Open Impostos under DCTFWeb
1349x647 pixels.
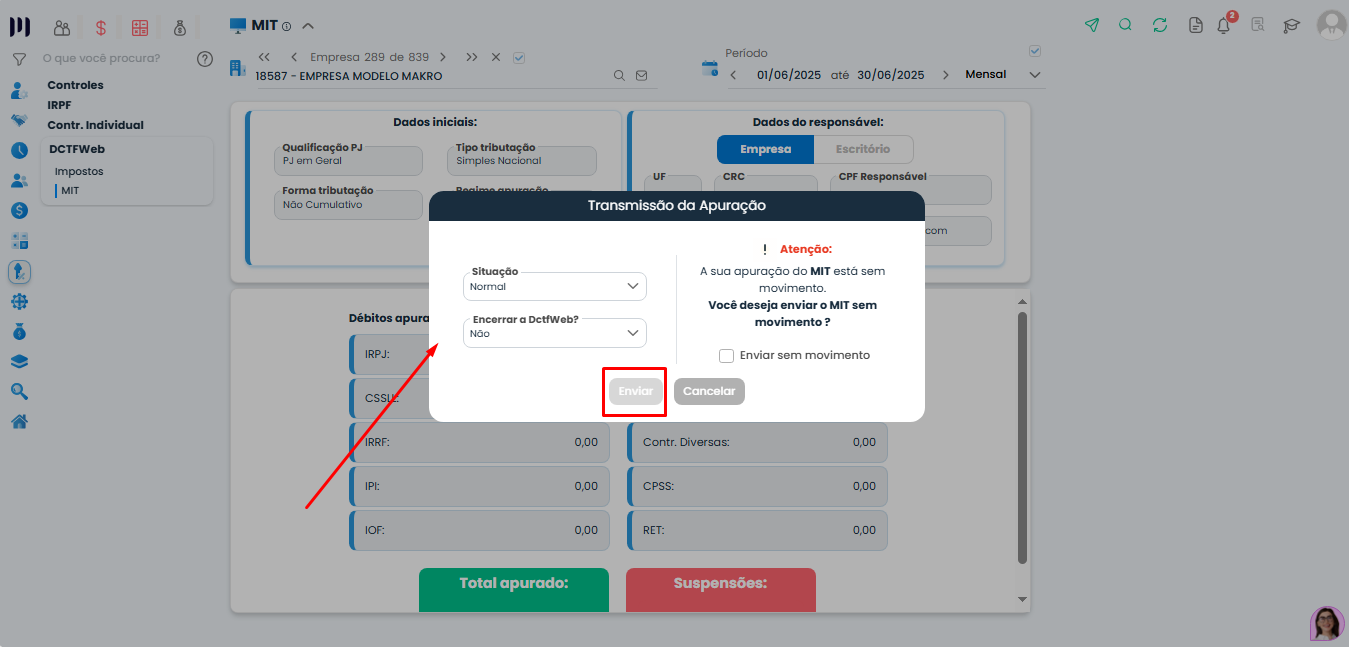[79, 171]
